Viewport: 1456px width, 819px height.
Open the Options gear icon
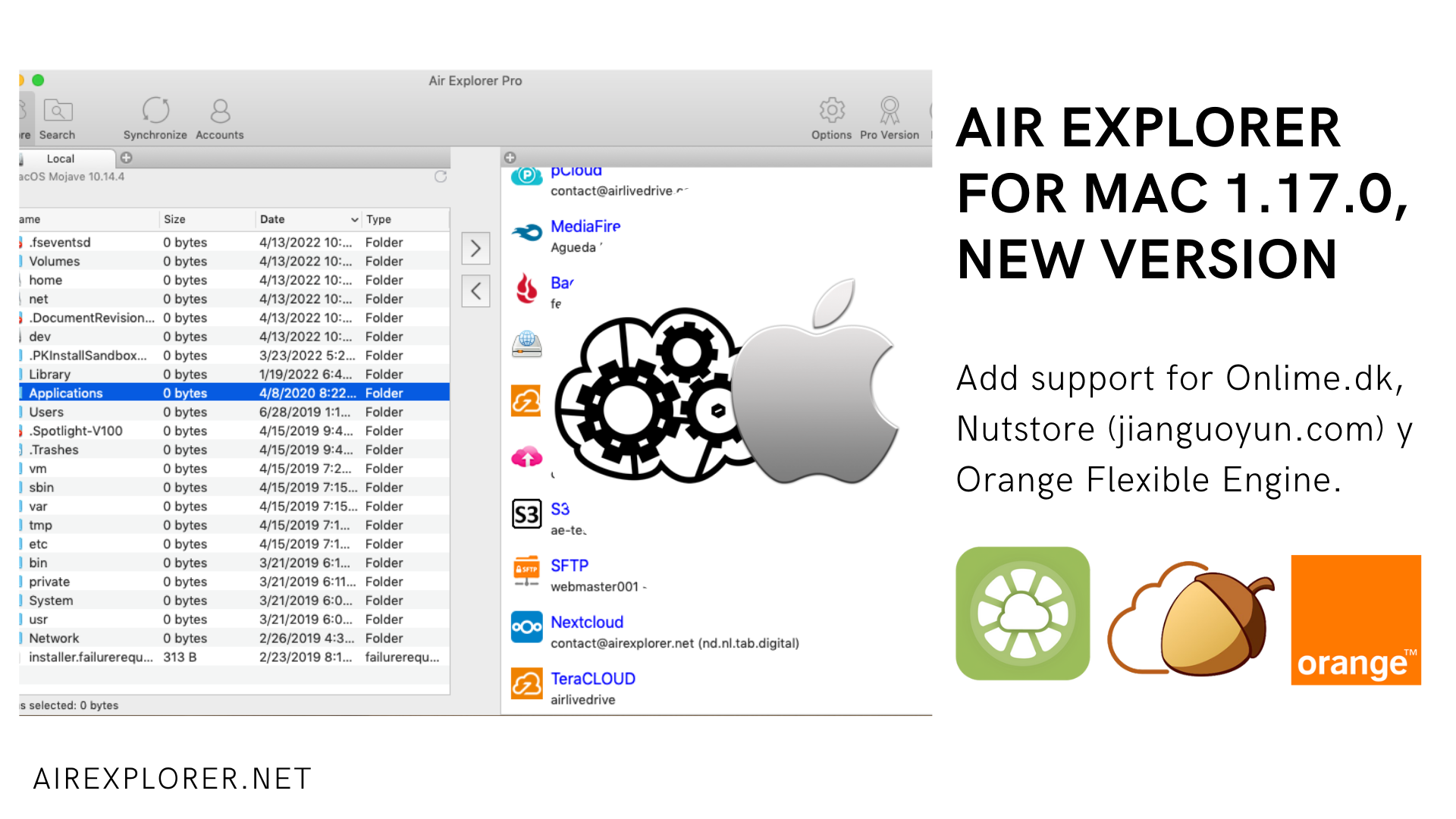coord(832,111)
